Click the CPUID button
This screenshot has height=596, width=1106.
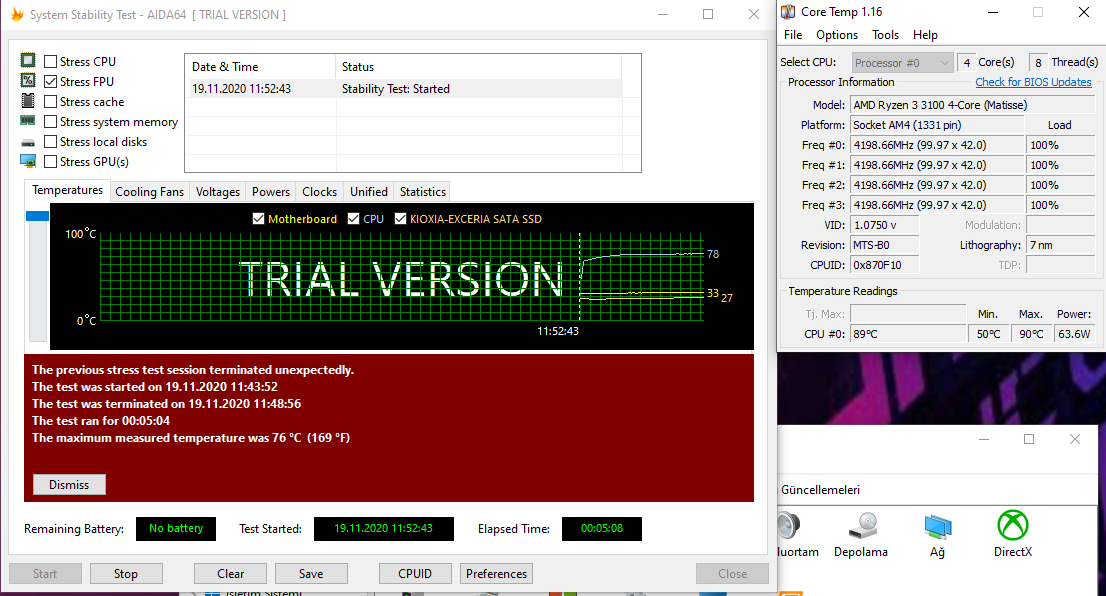click(x=415, y=573)
